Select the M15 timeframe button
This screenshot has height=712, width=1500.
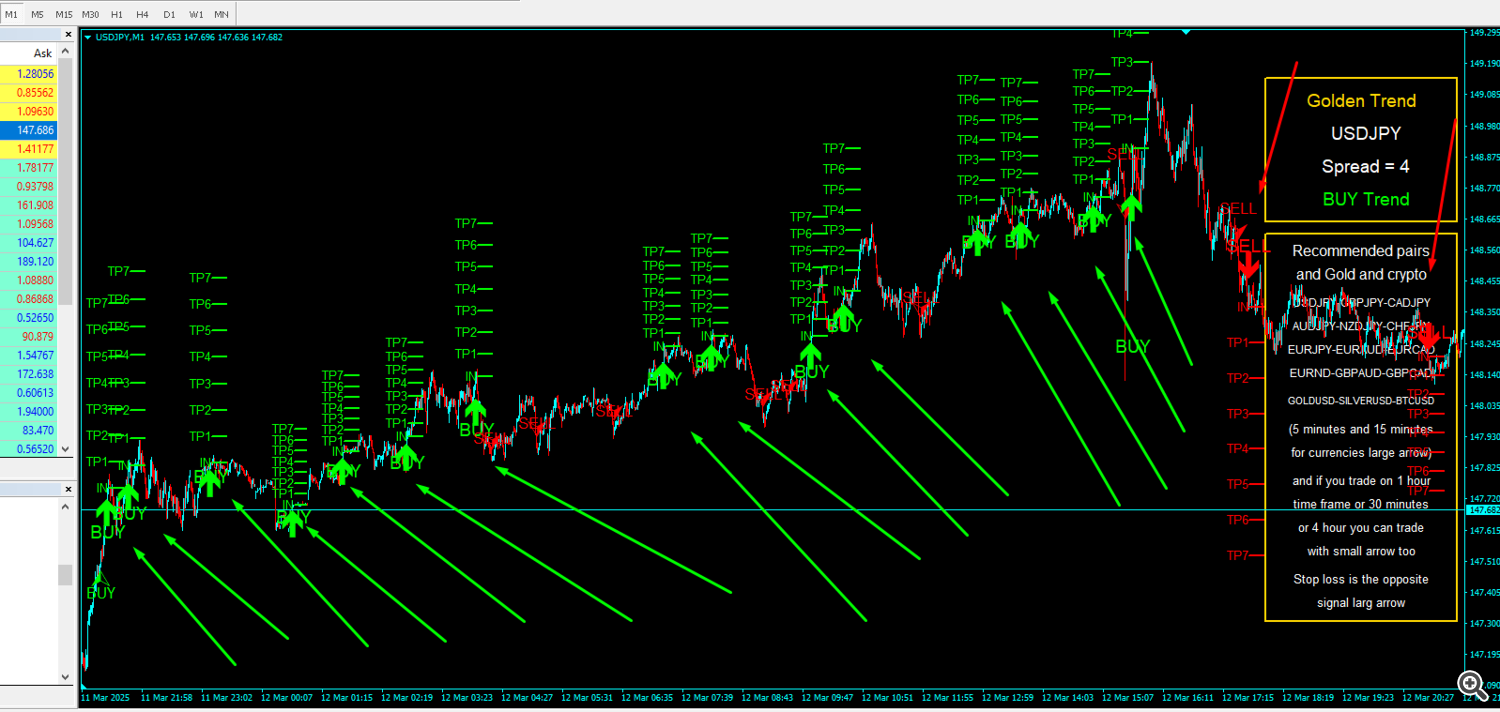click(63, 14)
